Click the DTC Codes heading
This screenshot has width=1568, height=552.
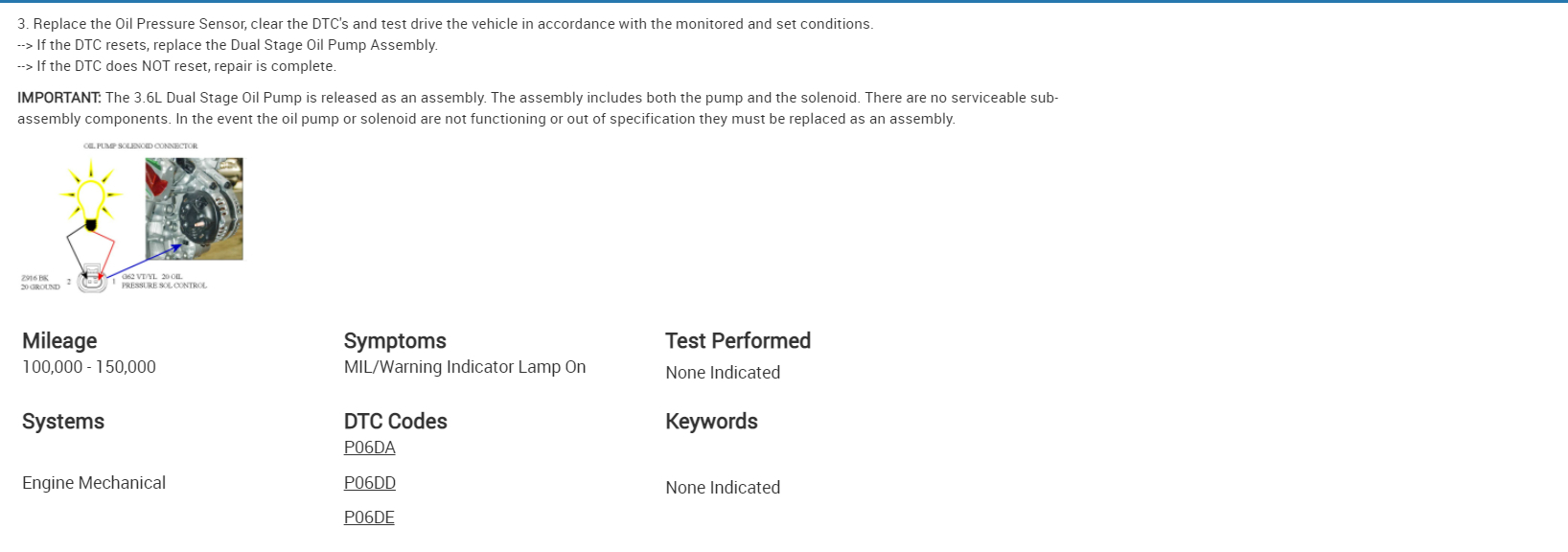pyautogui.click(x=396, y=422)
